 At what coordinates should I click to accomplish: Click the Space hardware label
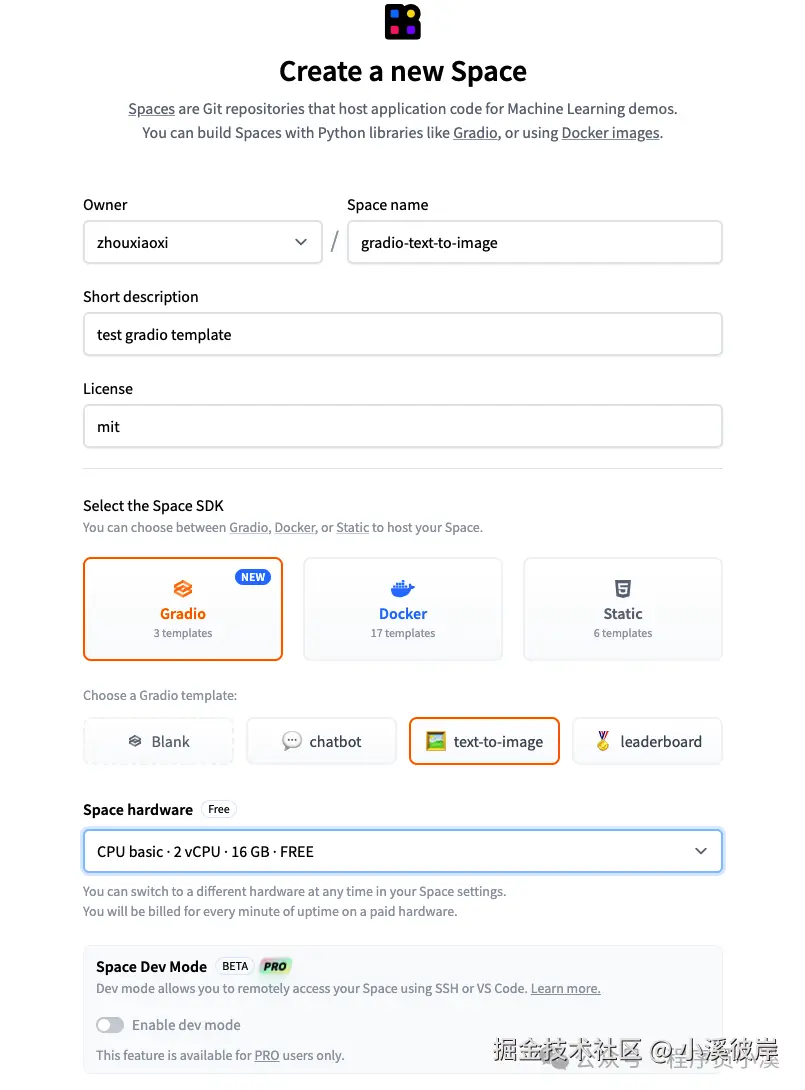point(138,809)
